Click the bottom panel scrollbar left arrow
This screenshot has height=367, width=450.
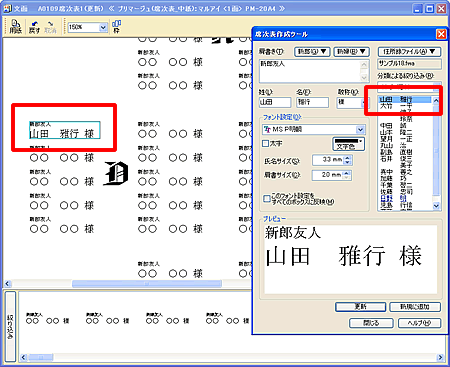pos(24,357)
